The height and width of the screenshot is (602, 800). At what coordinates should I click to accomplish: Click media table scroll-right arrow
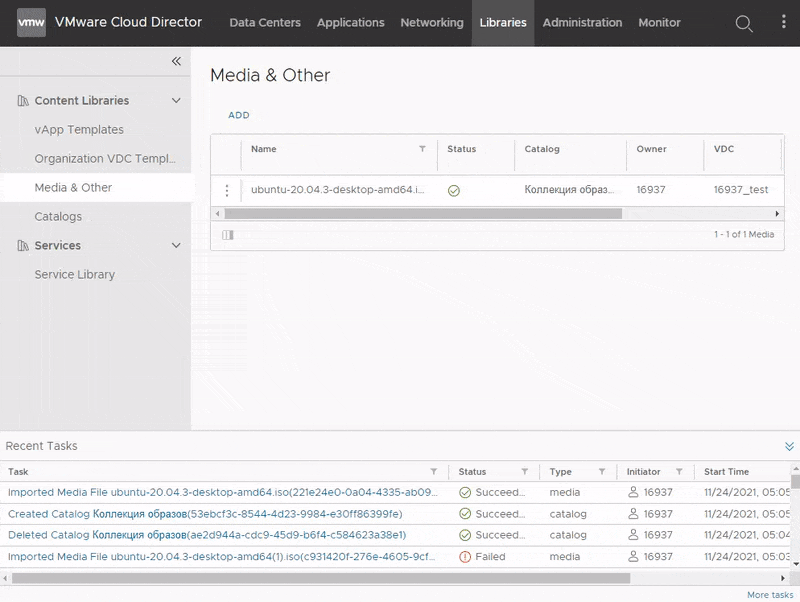777,214
